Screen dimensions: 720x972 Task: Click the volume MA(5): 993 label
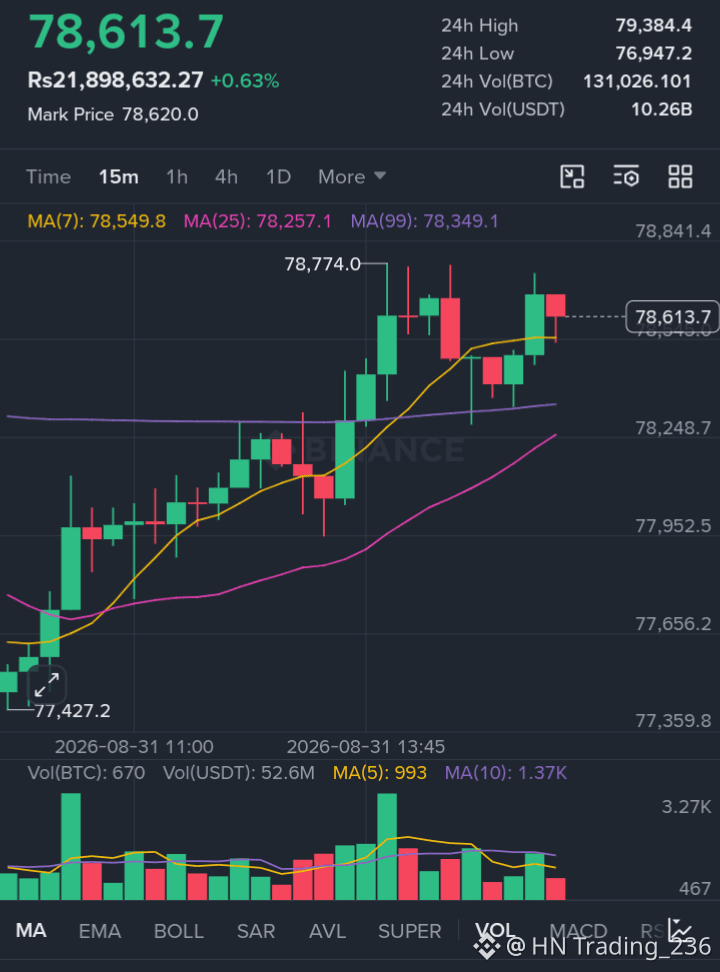tap(380, 772)
